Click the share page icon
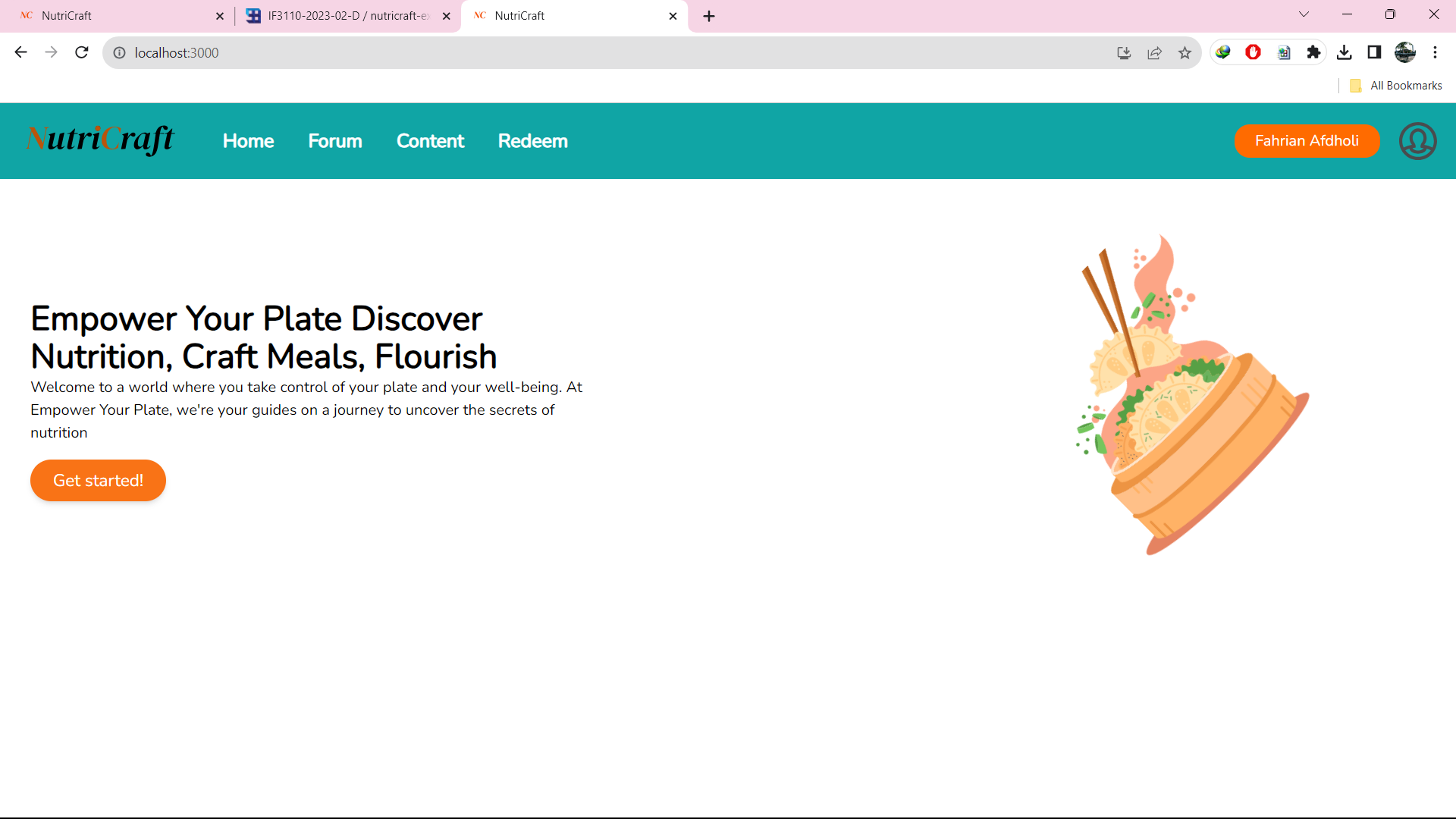 1154,53
